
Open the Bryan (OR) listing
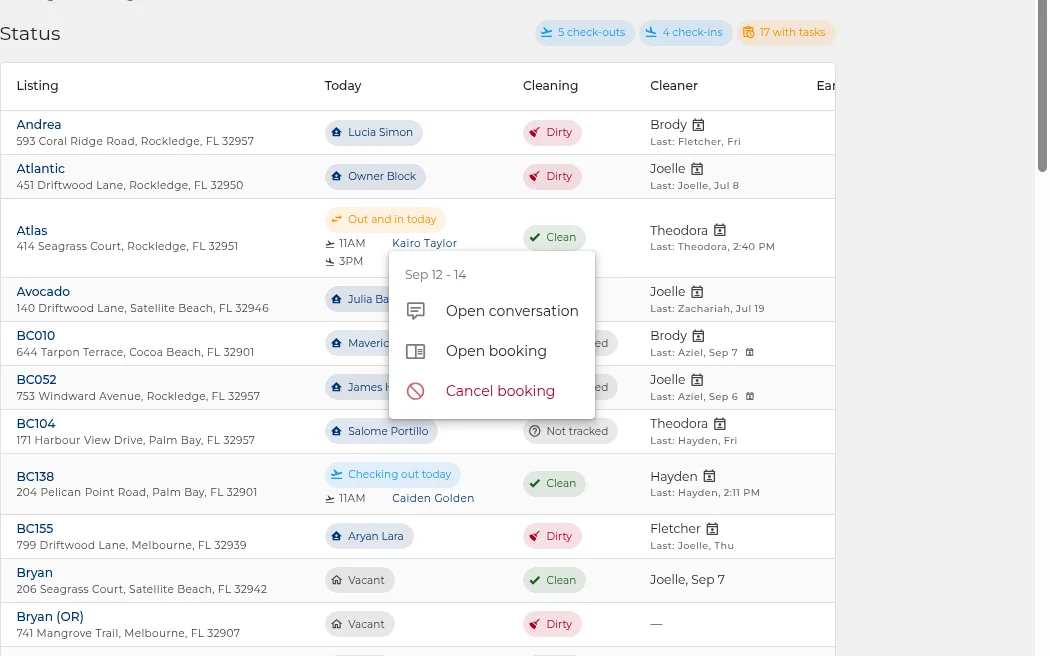pos(50,617)
